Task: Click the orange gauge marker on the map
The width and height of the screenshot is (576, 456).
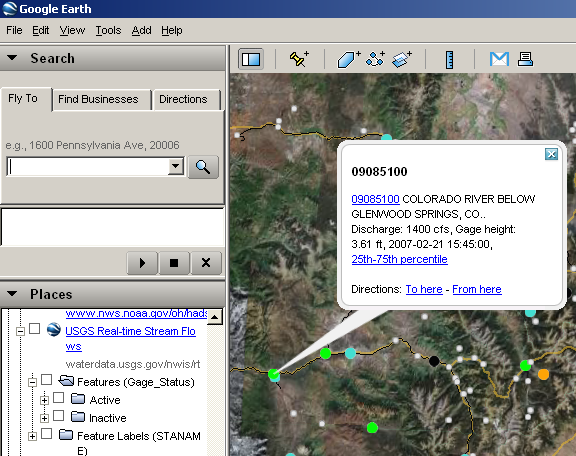Action: coord(543,374)
